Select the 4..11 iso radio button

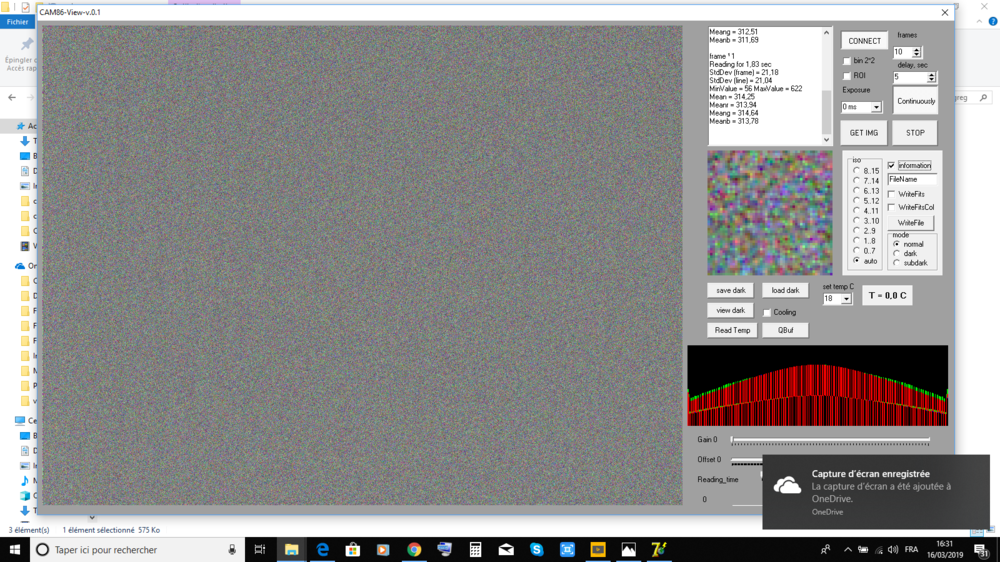pos(857,210)
